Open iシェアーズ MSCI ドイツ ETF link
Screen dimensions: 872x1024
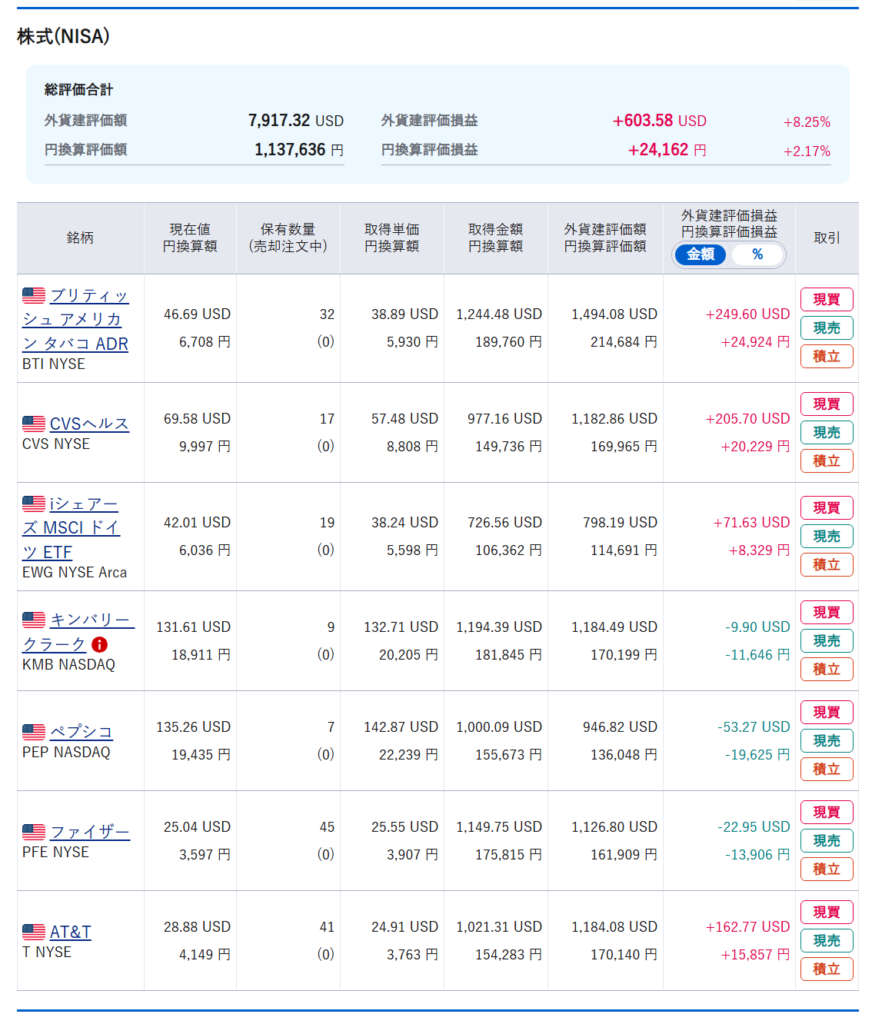[71, 528]
